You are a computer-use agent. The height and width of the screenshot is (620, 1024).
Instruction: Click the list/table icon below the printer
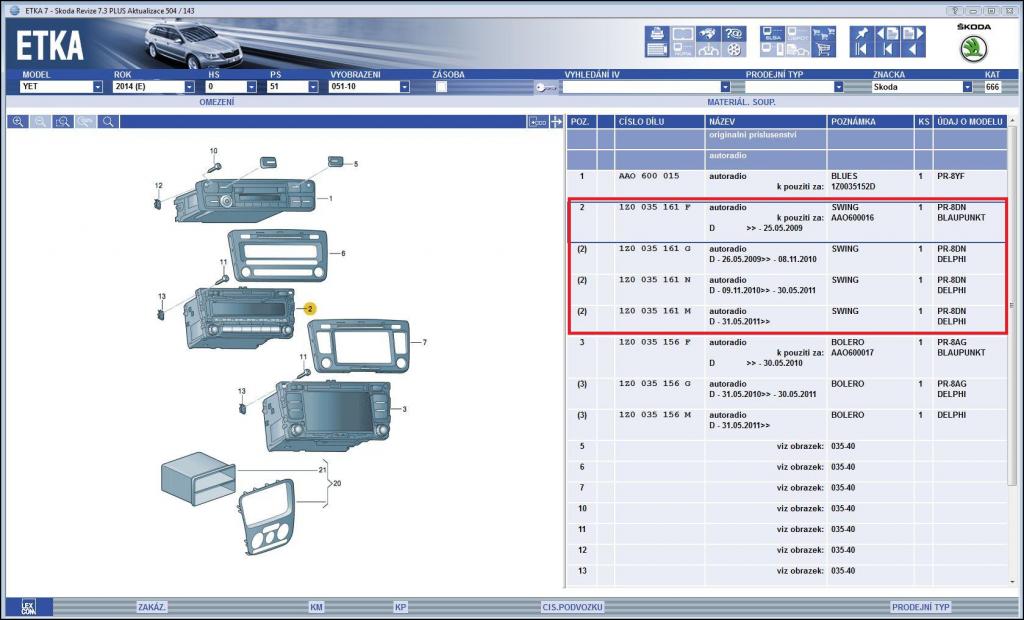[x=656, y=49]
